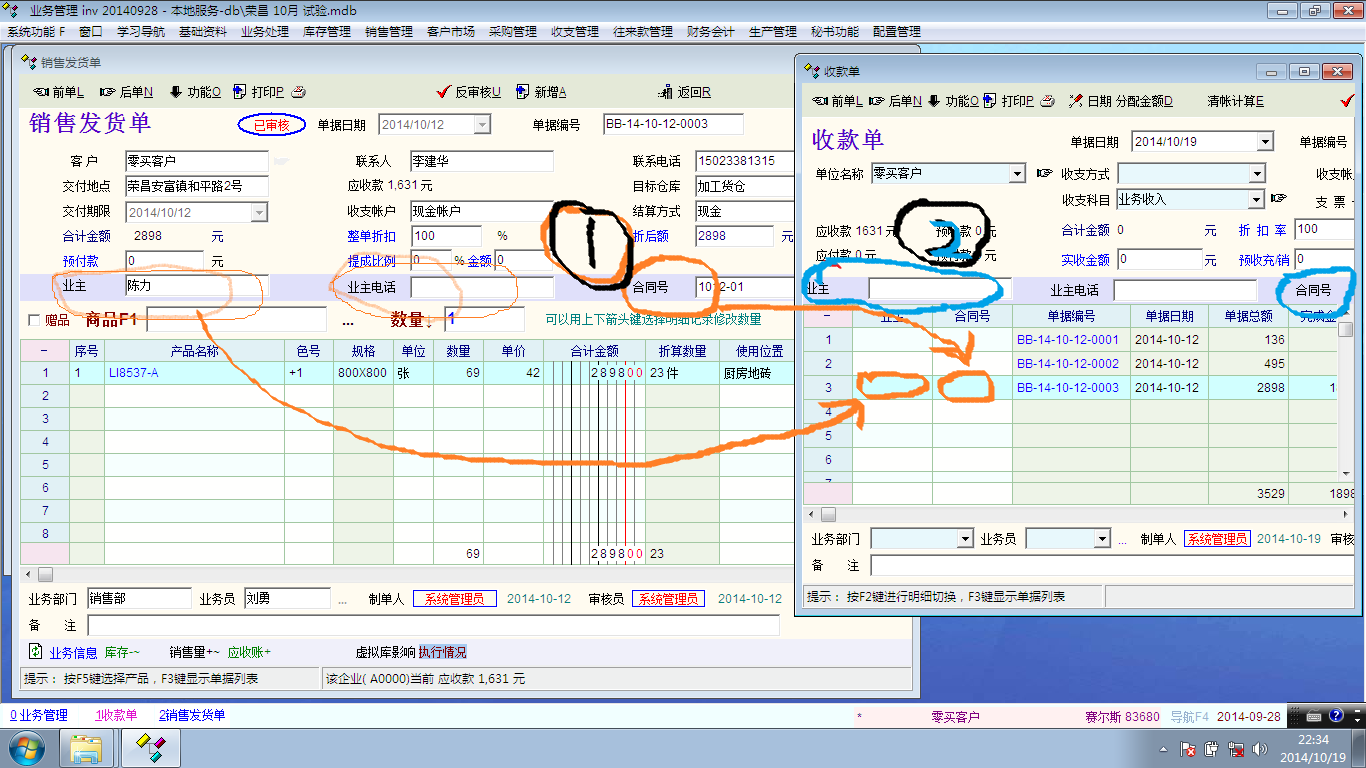Open the 财务会计 menu

[711, 32]
